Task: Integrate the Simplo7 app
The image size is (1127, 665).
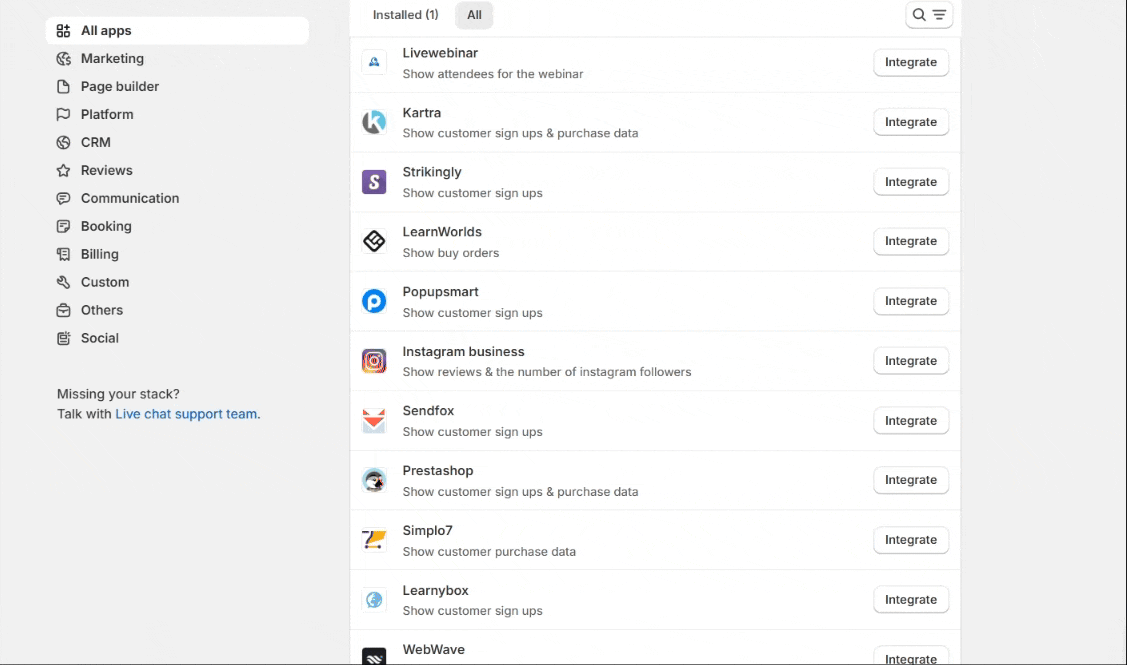Action: pyautogui.click(x=911, y=540)
